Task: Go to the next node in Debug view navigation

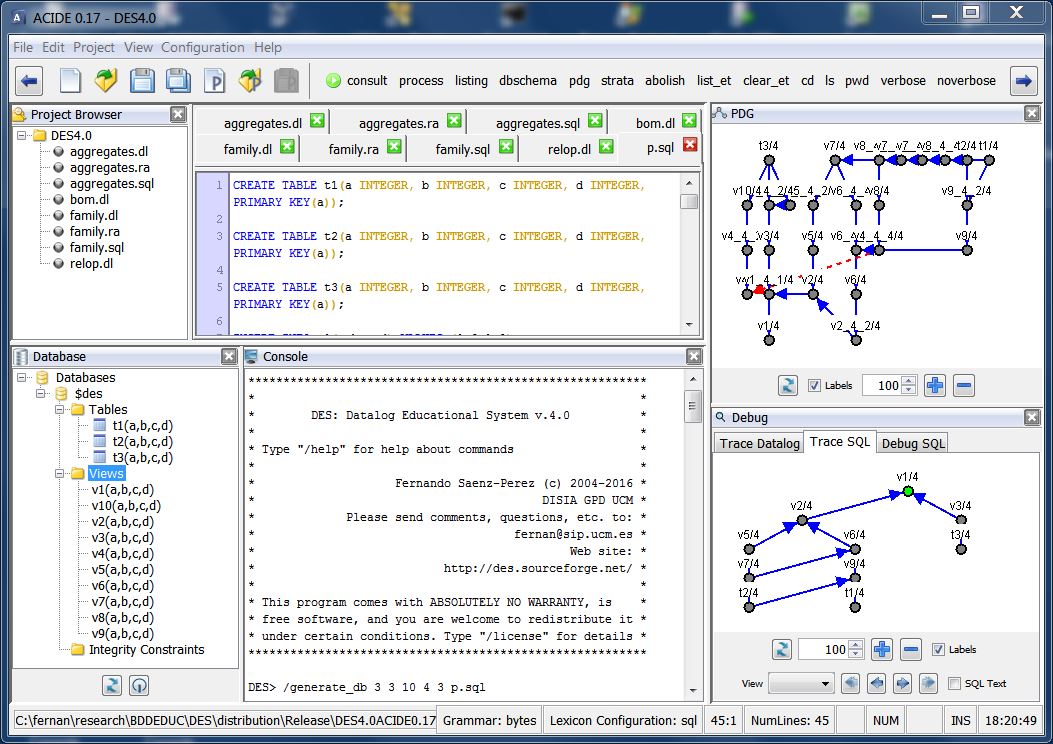Action: click(903, 684)
